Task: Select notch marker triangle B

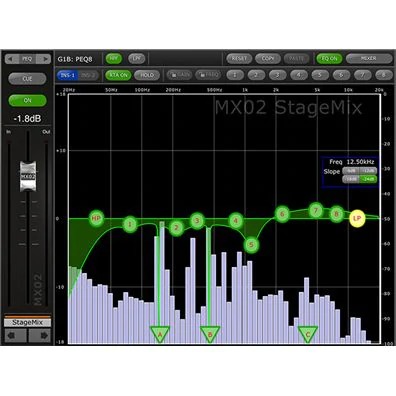Action: (210, 334)
